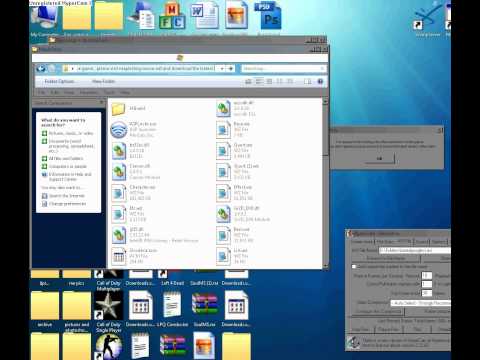Screen dimensions: 480x360
Task: Click the Record frame rate field in HyperCam
Action: tap(427, 276)
